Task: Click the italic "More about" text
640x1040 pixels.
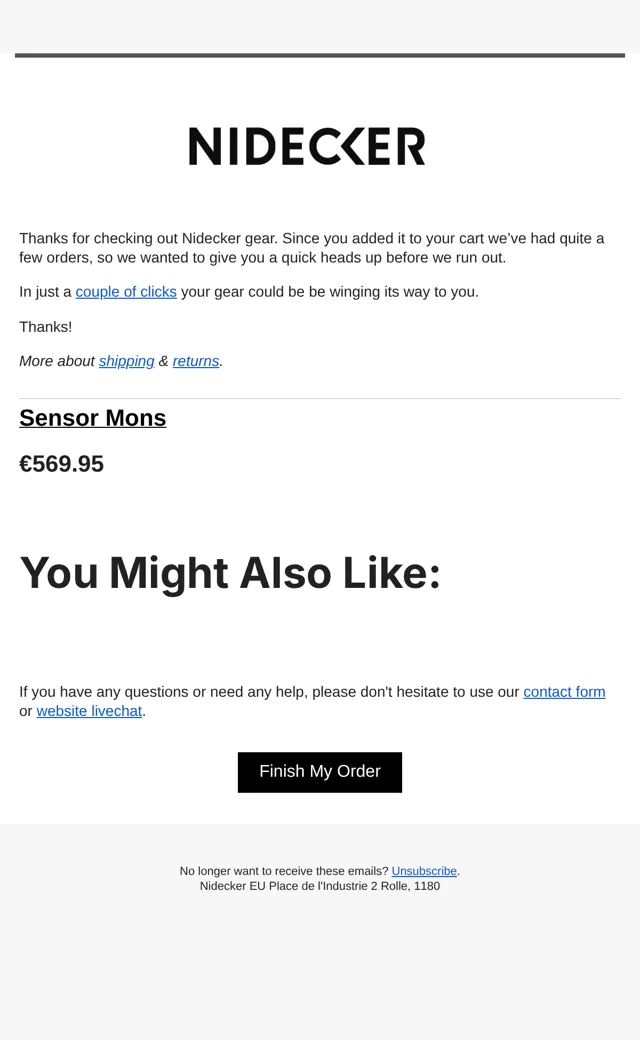Action: tap(57, 361)
